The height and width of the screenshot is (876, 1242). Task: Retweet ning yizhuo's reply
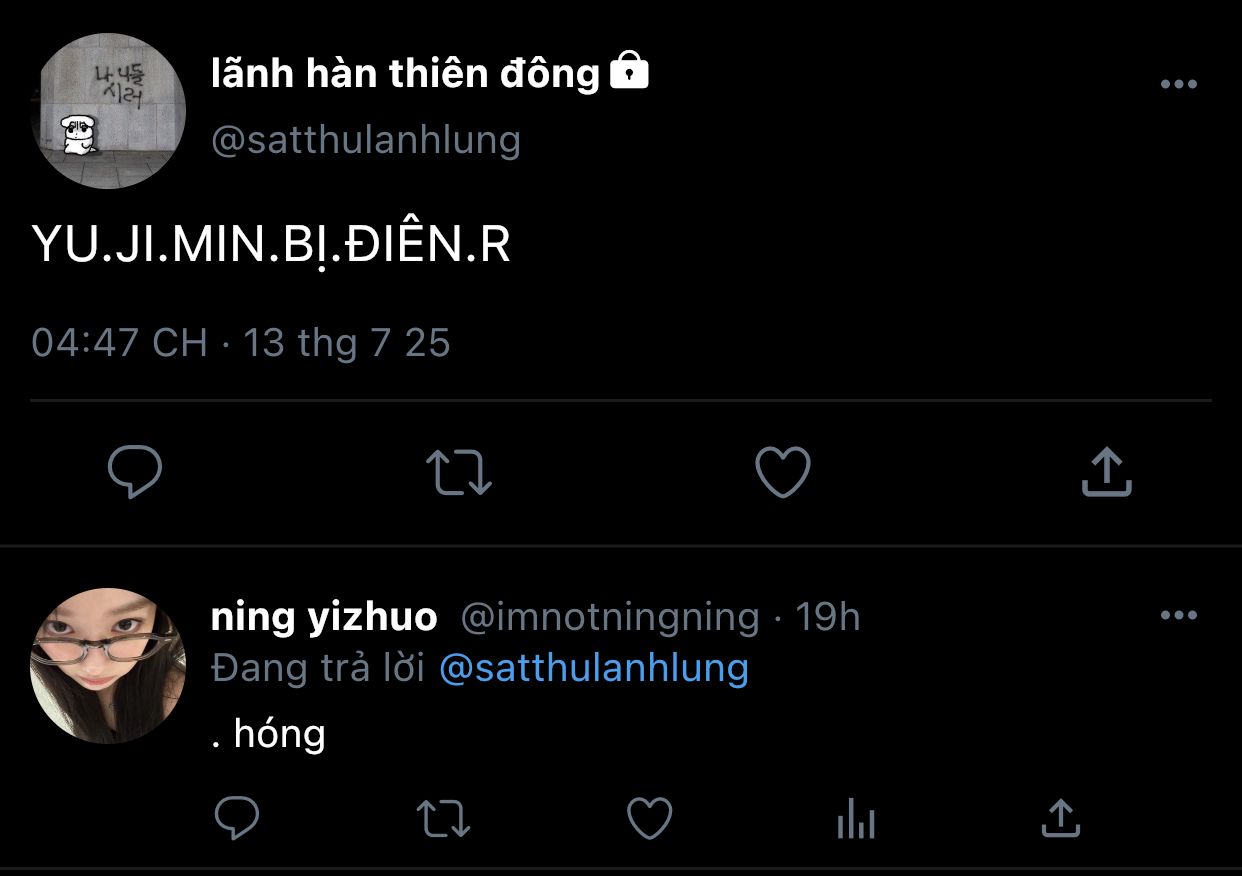(443, 819)
